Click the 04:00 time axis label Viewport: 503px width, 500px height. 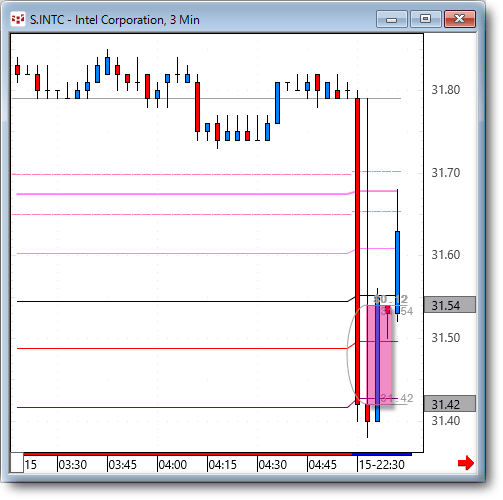[173, 464]
